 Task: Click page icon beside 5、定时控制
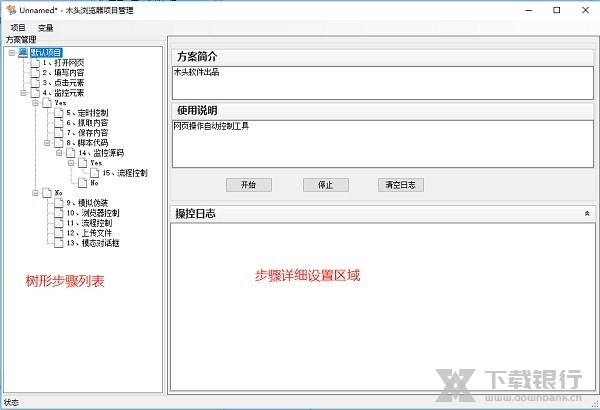pos(59,113)
